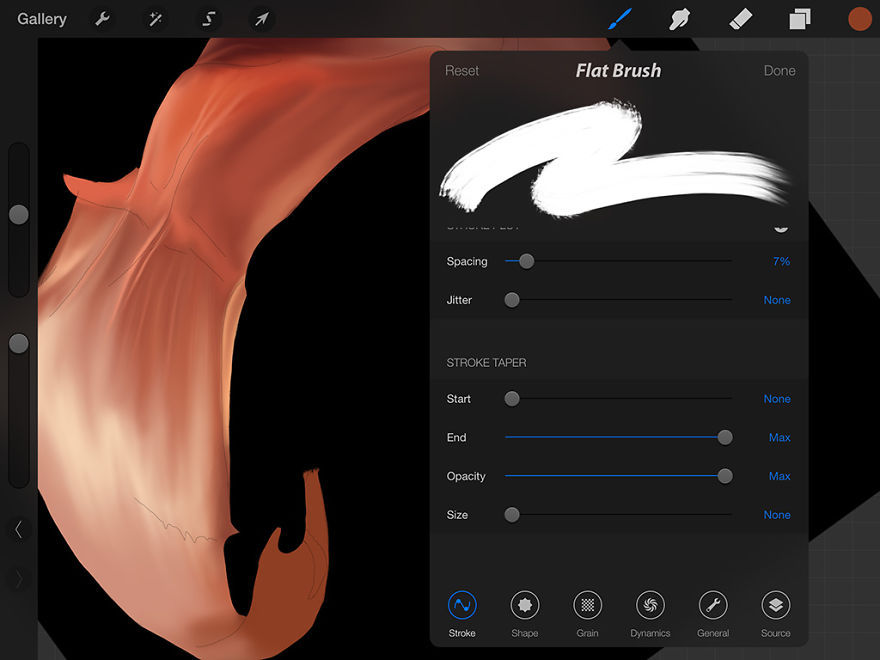Select the Smudge tool

[x=680, y=18]
